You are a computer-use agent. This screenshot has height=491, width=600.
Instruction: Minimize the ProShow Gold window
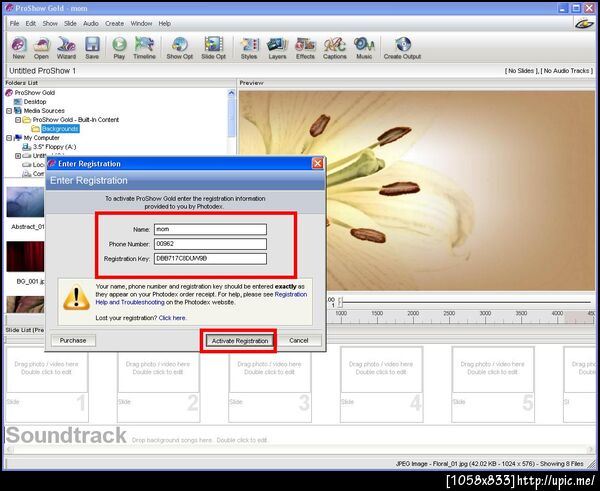point(563,8)
